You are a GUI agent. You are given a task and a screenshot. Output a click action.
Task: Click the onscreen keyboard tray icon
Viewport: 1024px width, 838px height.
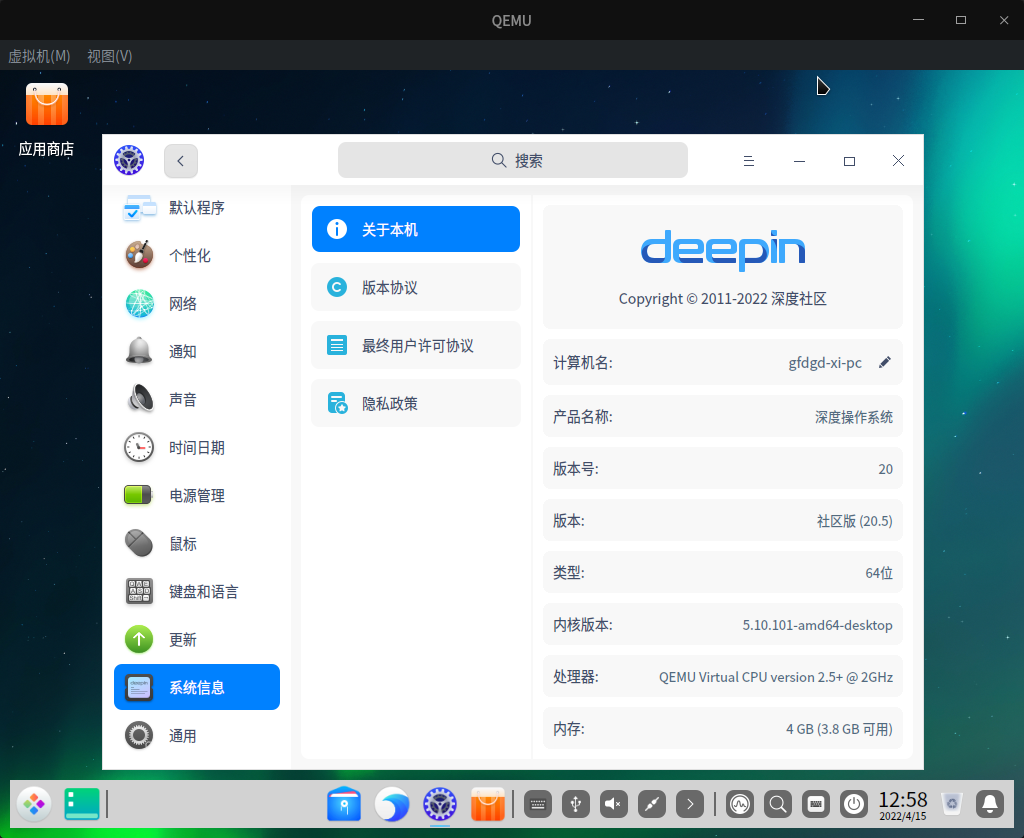pos(816,804)
